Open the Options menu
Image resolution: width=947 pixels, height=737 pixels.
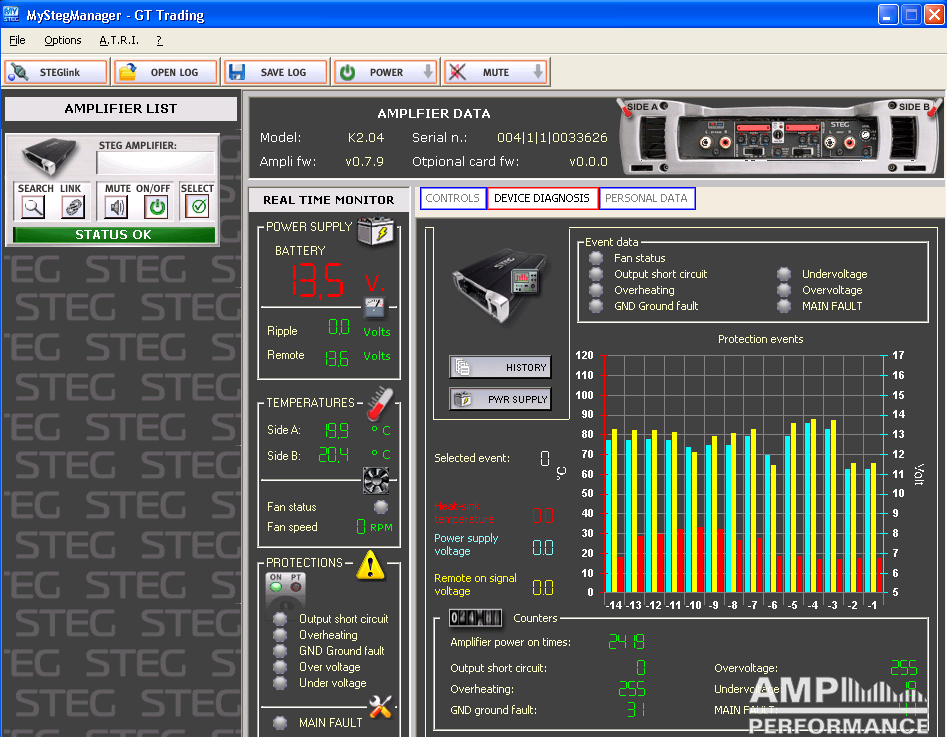(63, 40)
